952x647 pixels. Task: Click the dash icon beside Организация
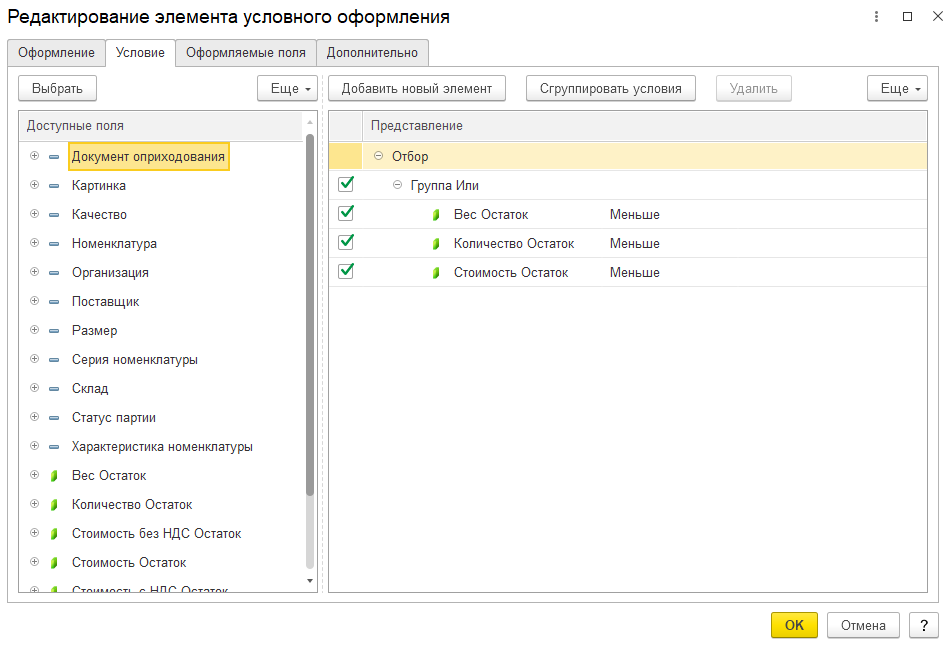pyautogui.click(x=54, y=273)
